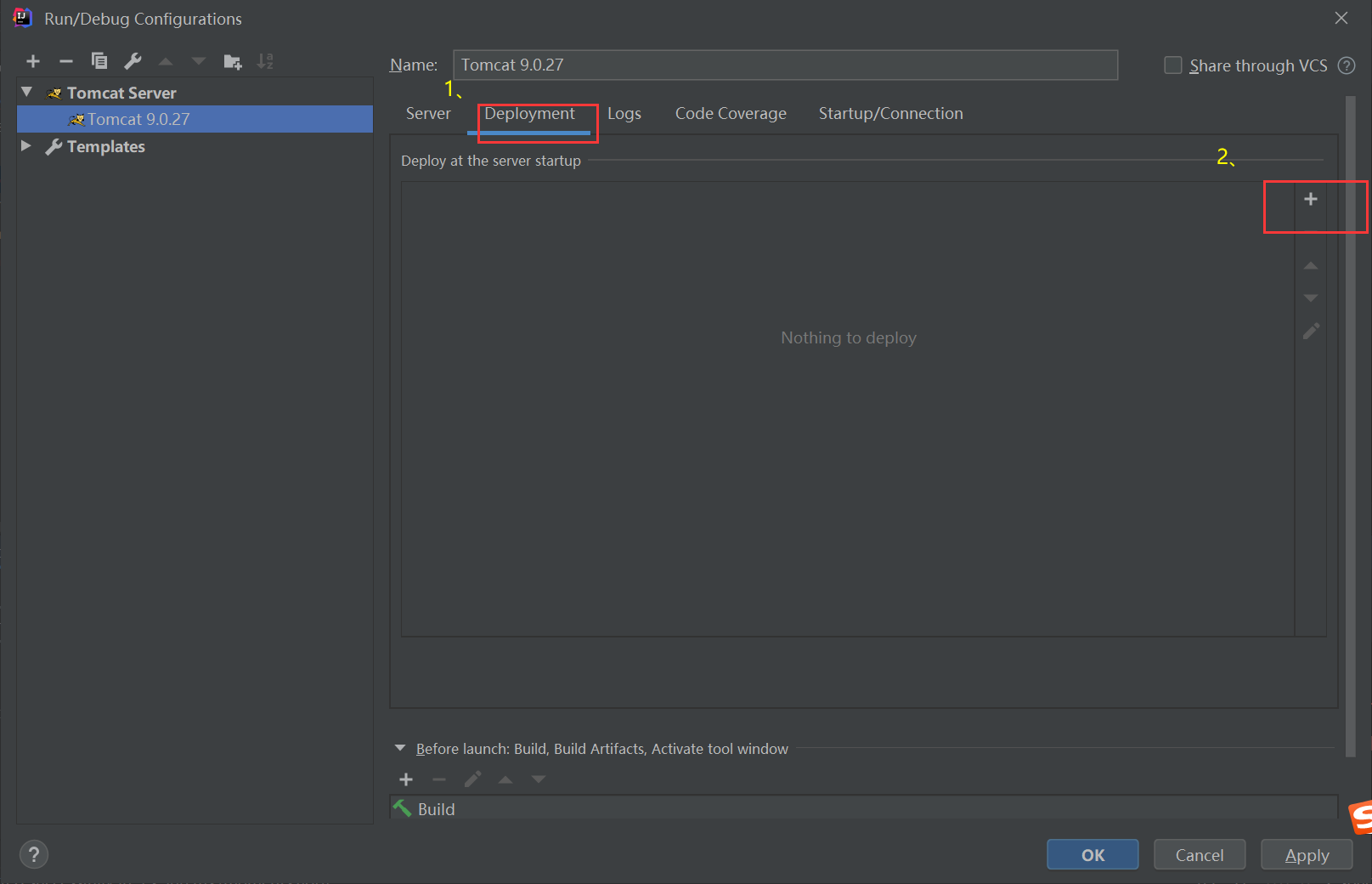This screenshot has width=1372, height=884.
Task: Add an artifact to deploy list
Action: point(1311,199)
